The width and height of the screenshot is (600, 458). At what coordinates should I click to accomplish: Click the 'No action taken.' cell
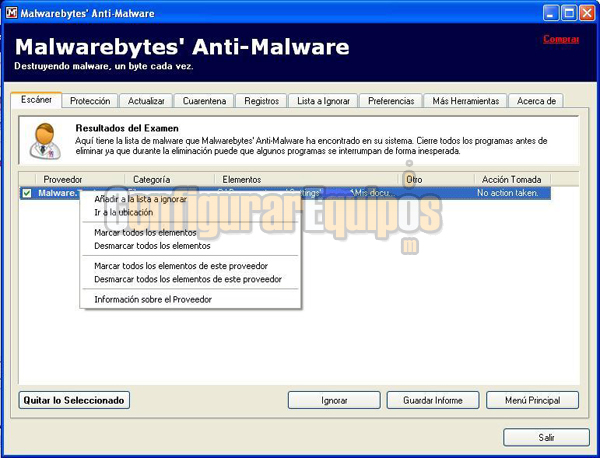pos(512,193)
